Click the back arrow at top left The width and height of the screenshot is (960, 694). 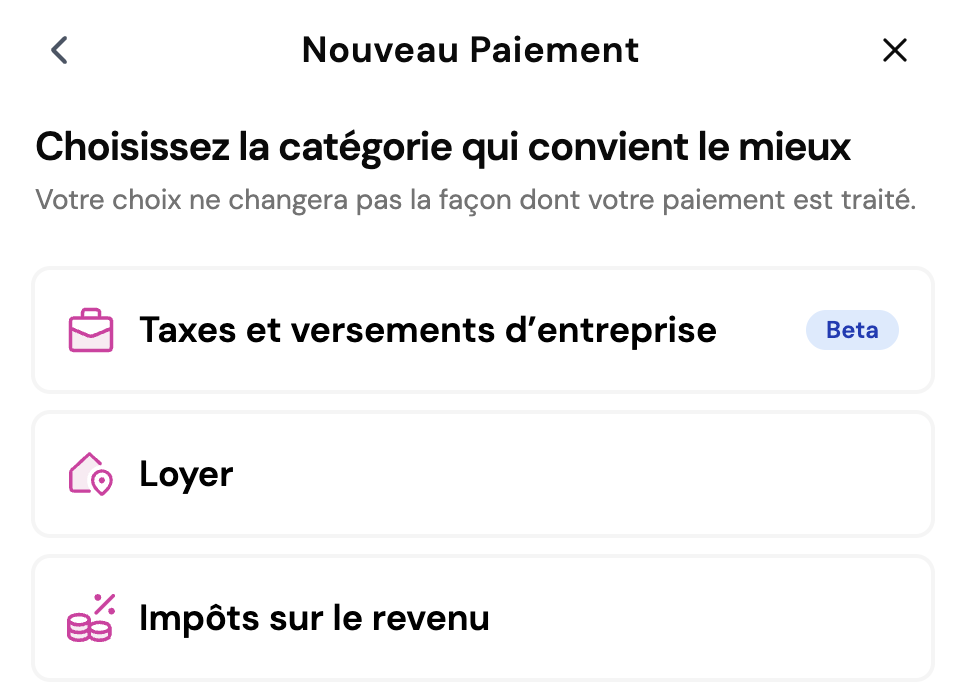(x=58, y=49)
